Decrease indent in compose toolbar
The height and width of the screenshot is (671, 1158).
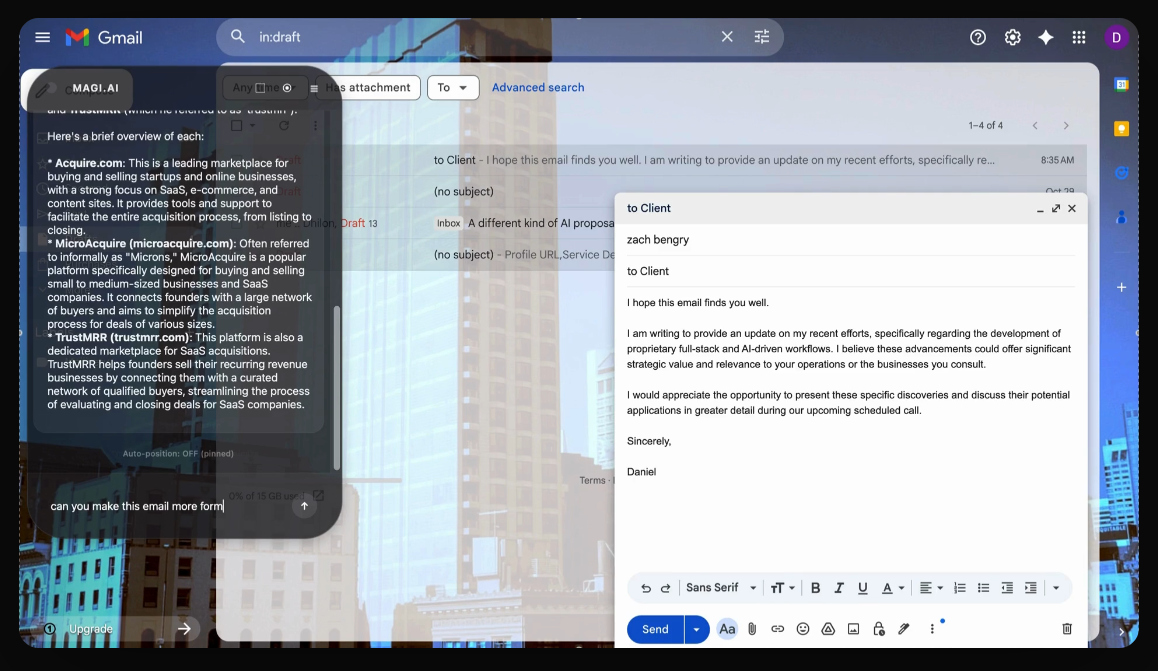tap(1007, 588)
